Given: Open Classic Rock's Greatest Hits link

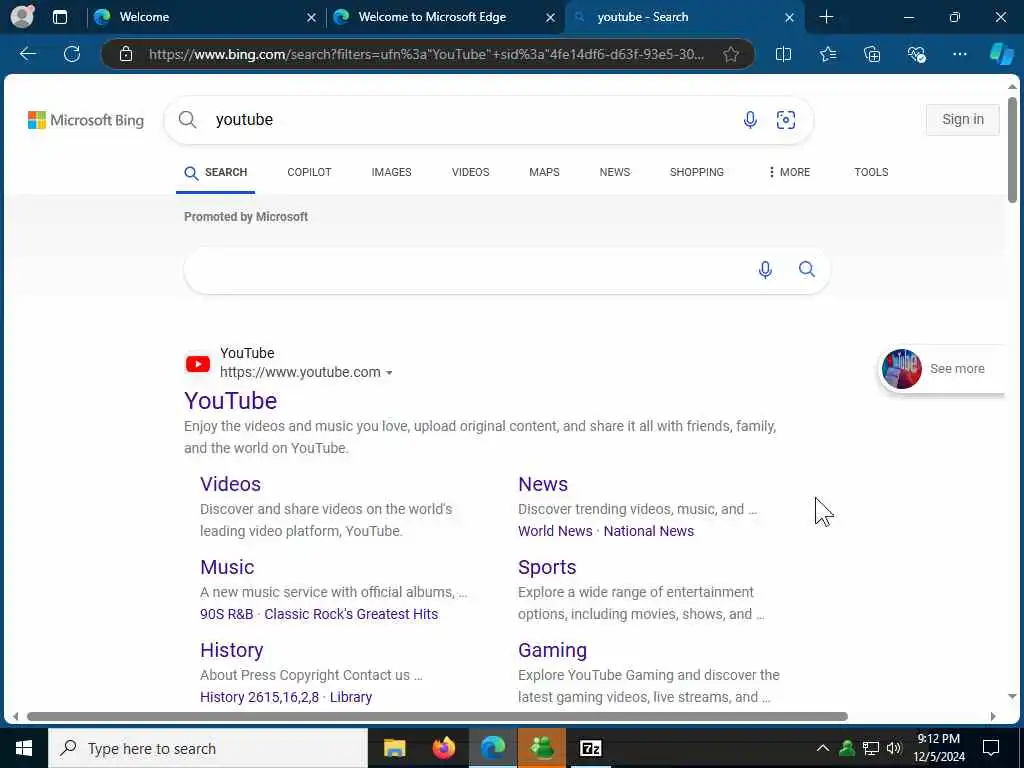Looking at the screenshot, I should 351,614.
